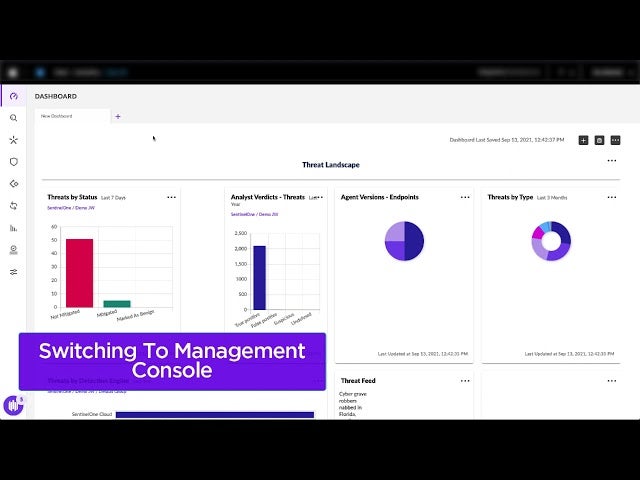The height and width of the screenshot is (480, 640).
Task: Click the trash icon to delete dashboard
Action: coord(599,140)
